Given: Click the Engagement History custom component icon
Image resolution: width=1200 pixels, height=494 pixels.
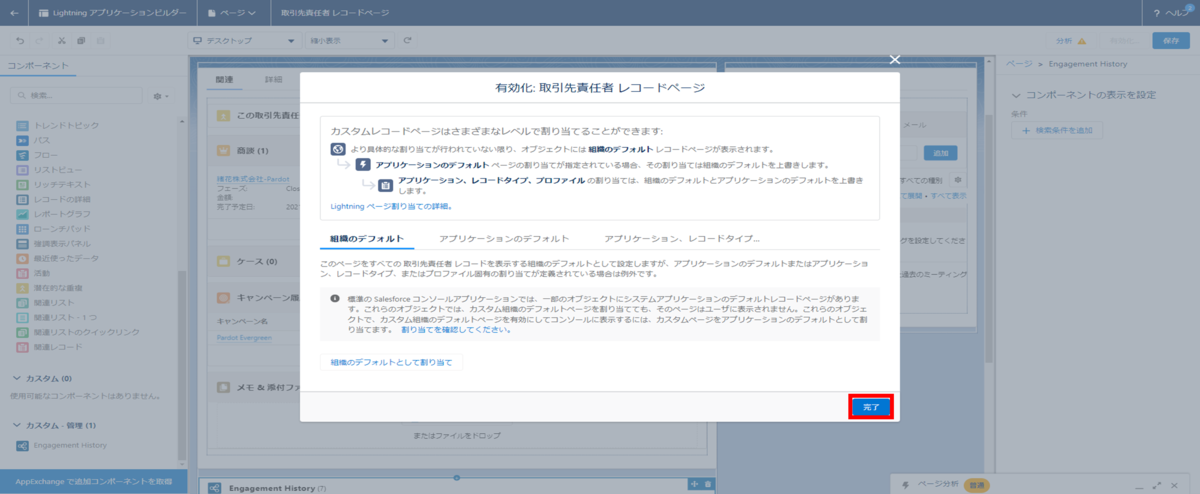Looking at the screenshot, I should pos(23,445).
